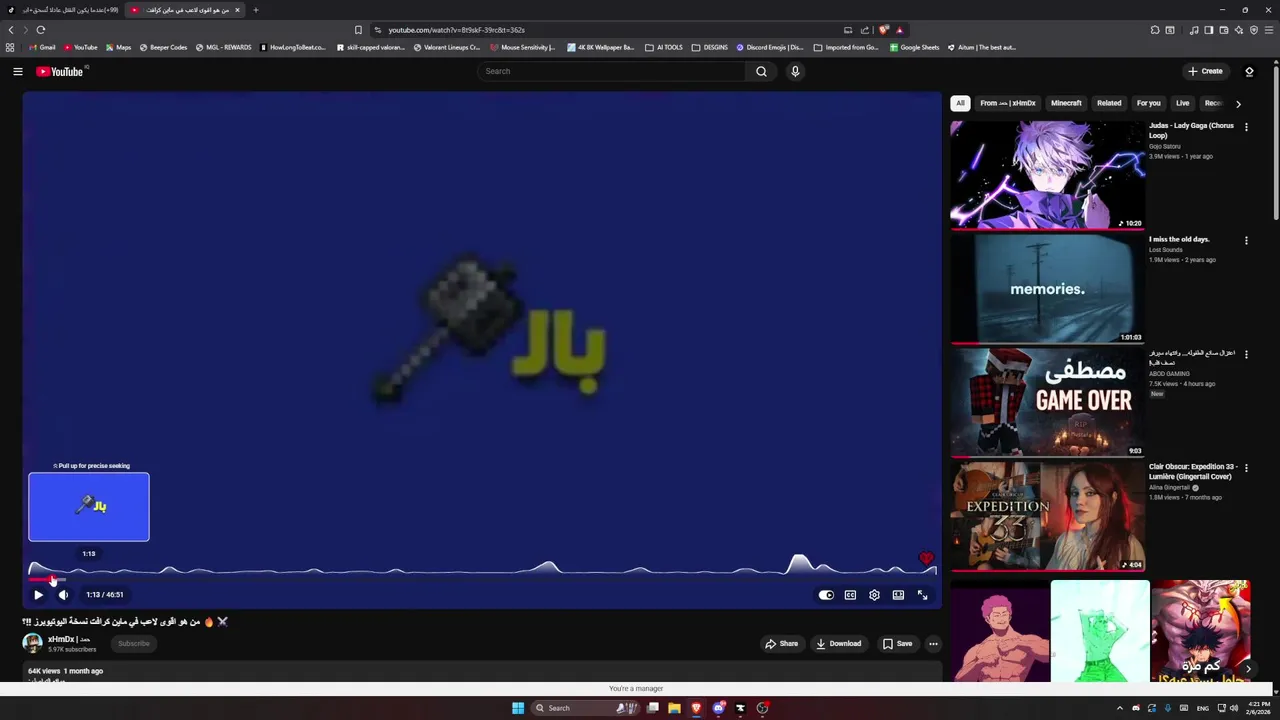Start voice search with microphone icon
This screenshot has width=1280, height=720.
point(795,71)
